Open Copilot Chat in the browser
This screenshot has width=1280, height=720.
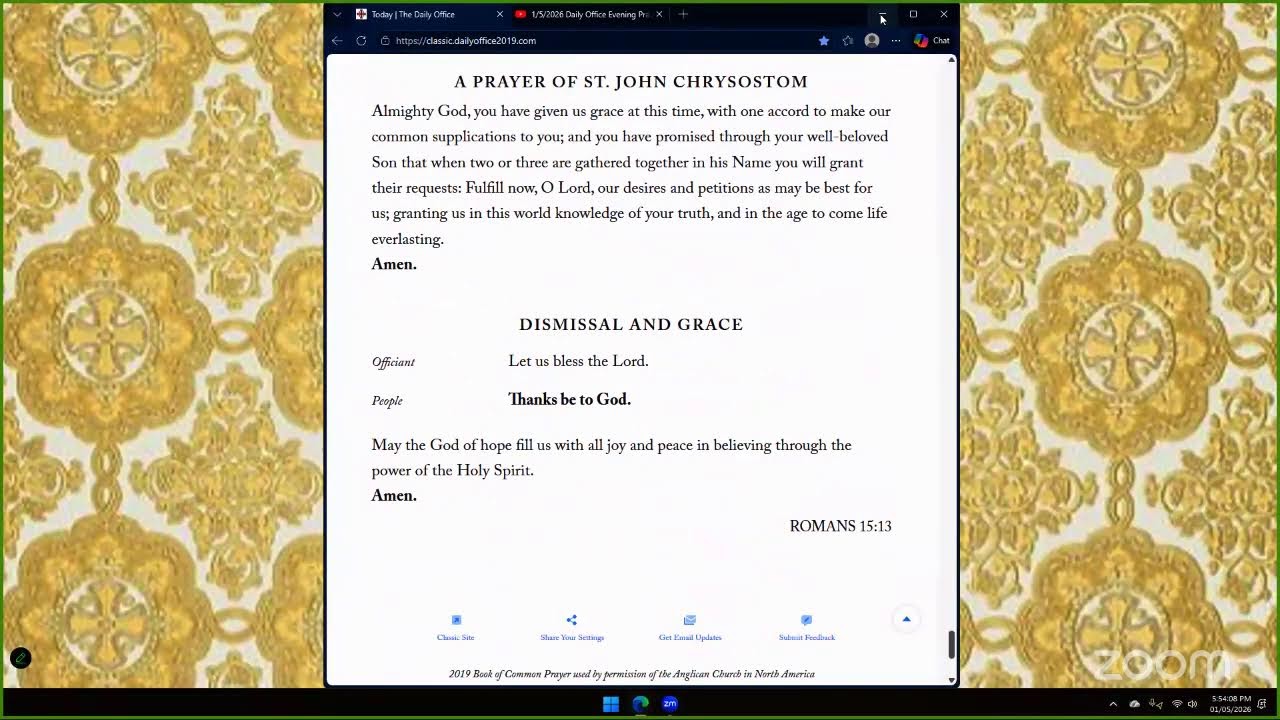tap(931, 41)
